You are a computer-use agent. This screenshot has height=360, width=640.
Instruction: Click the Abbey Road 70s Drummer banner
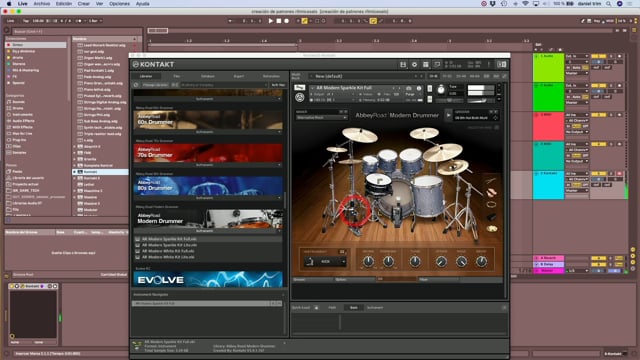coord(208,153)
